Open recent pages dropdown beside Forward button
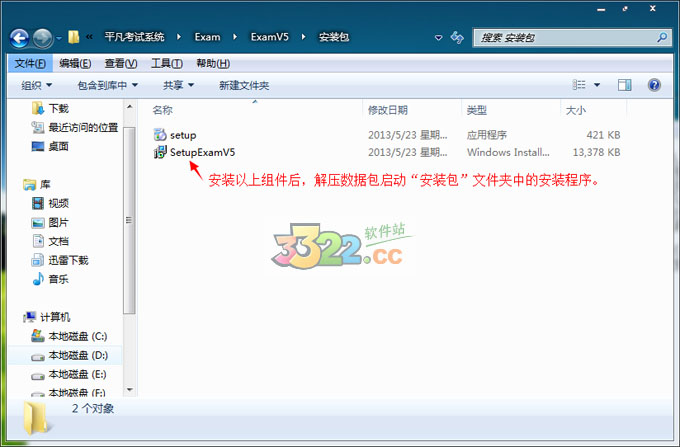680x447 pixels. click(59, 38)
